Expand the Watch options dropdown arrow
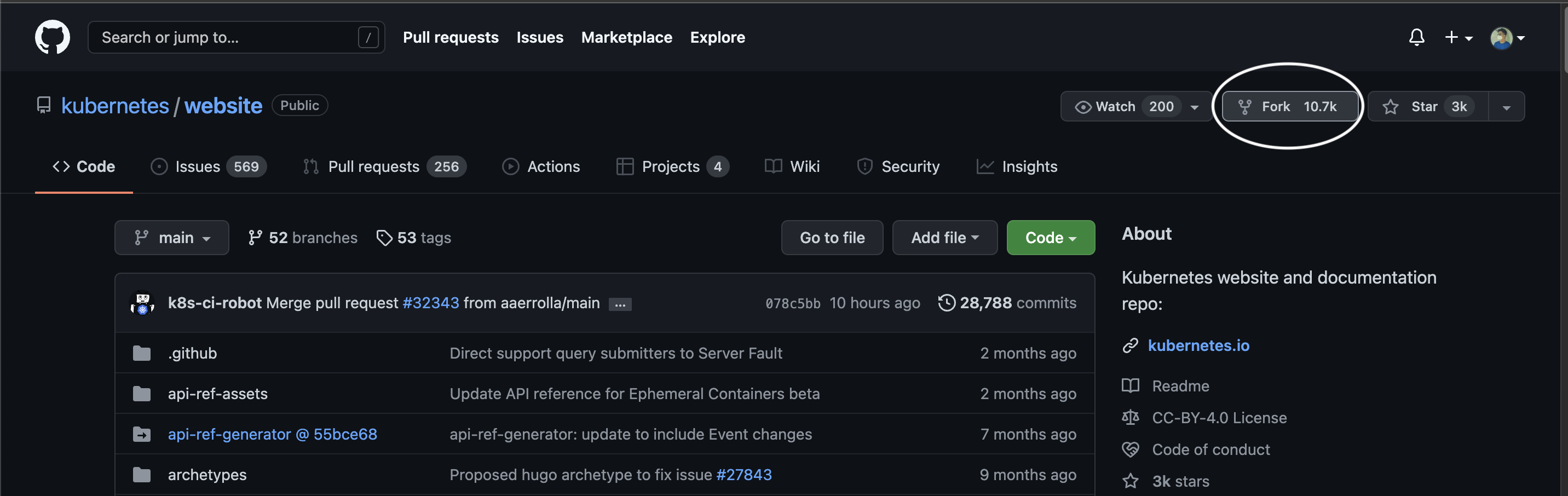Image resolution: width=1568 pixels, height=496 pixels. point(1194,107)
